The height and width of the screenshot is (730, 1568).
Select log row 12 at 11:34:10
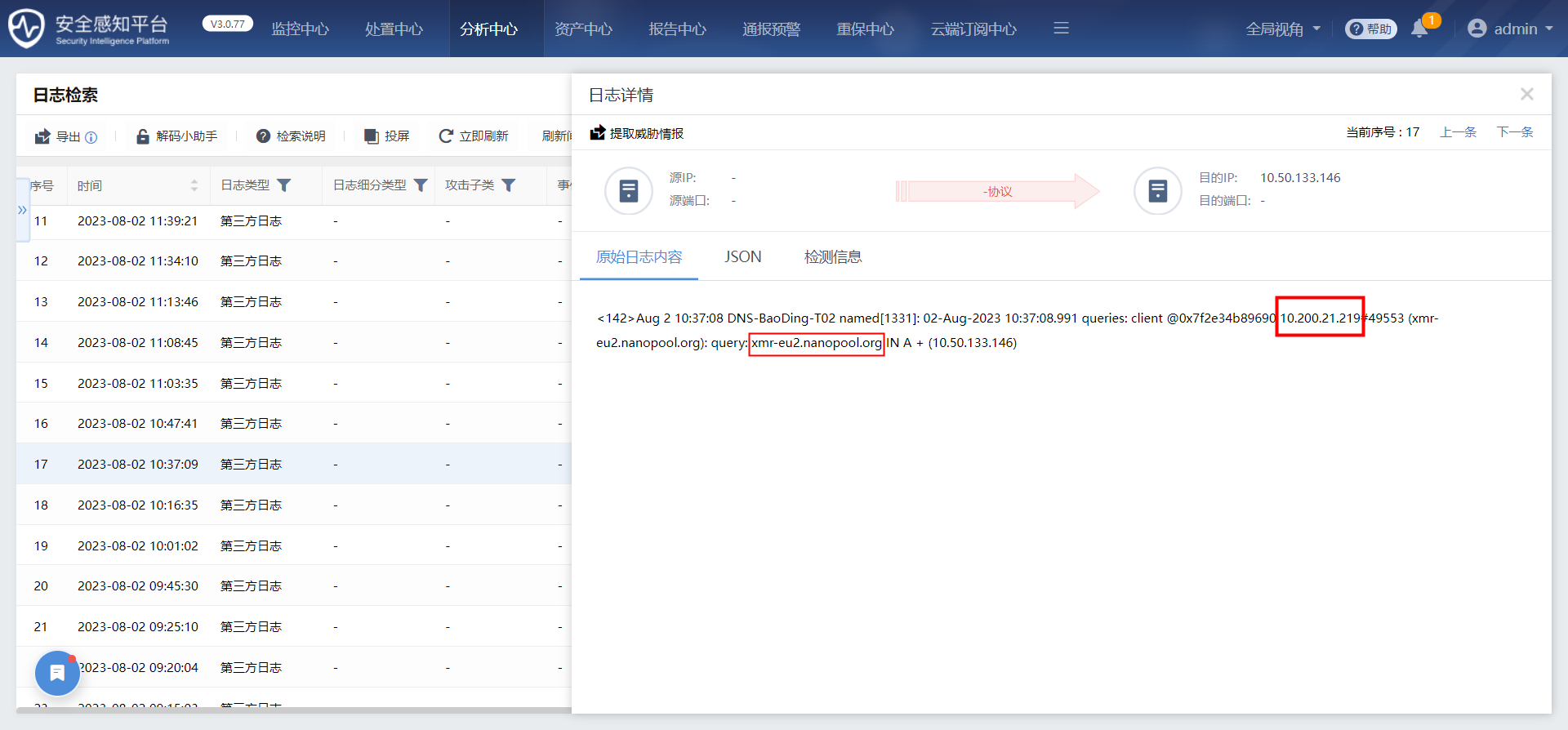(x=294, y=260)
